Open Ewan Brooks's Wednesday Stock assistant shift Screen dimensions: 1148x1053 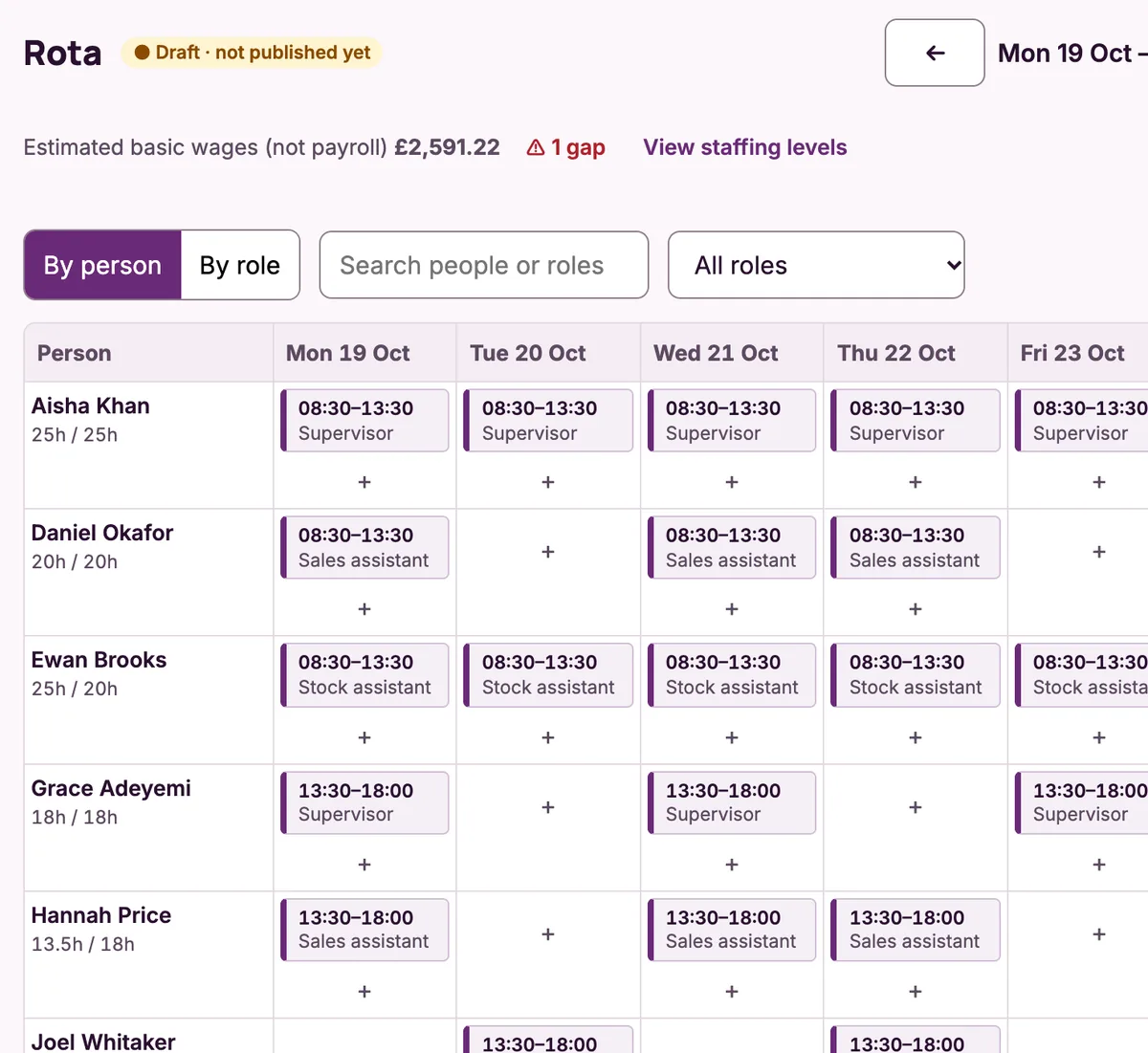click(x=732, y=675)
